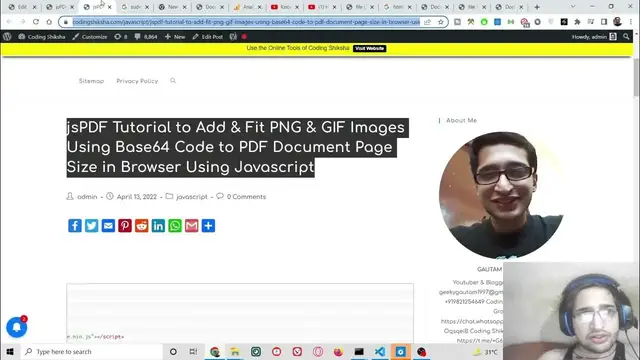Click Customize in the admin bar
Image resolution: width=640 pixels, height=360 pixels.
click(x=90, y=37)
